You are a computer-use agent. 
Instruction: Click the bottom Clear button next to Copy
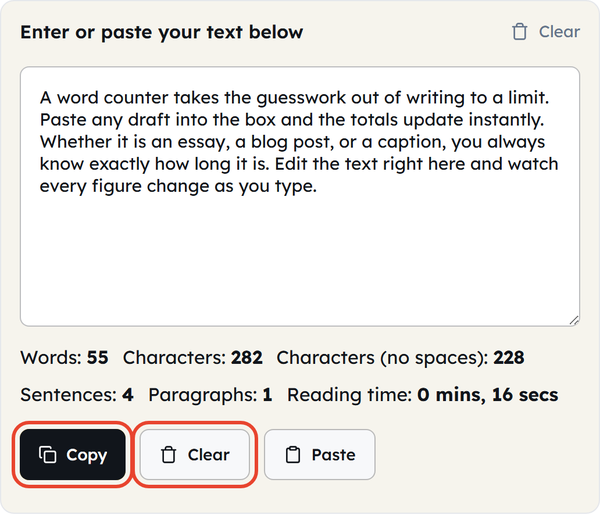195,455
